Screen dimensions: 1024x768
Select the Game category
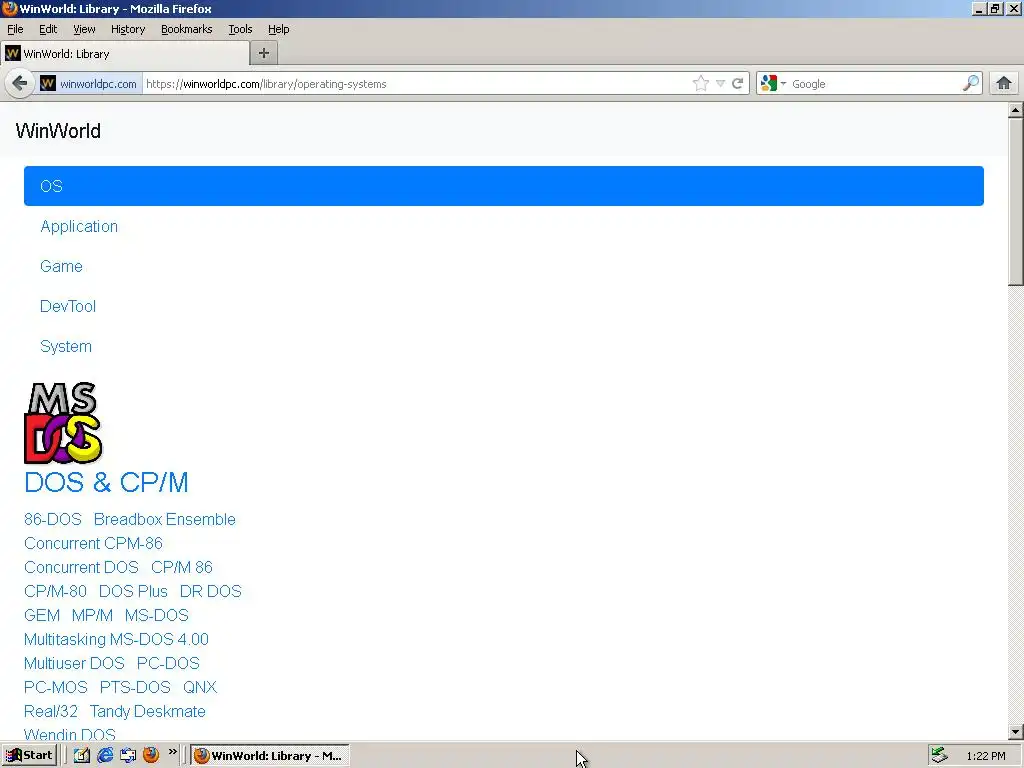point(61,266)
